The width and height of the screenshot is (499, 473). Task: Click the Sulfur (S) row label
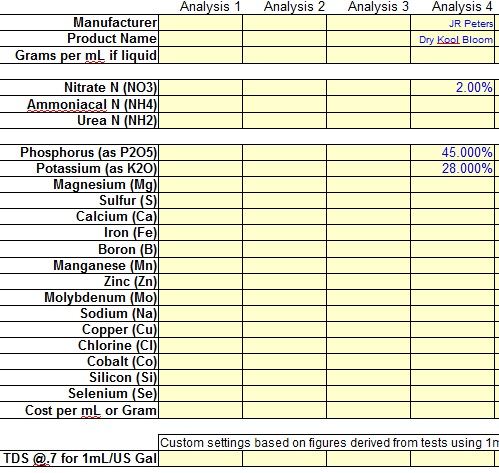[128, 201]
